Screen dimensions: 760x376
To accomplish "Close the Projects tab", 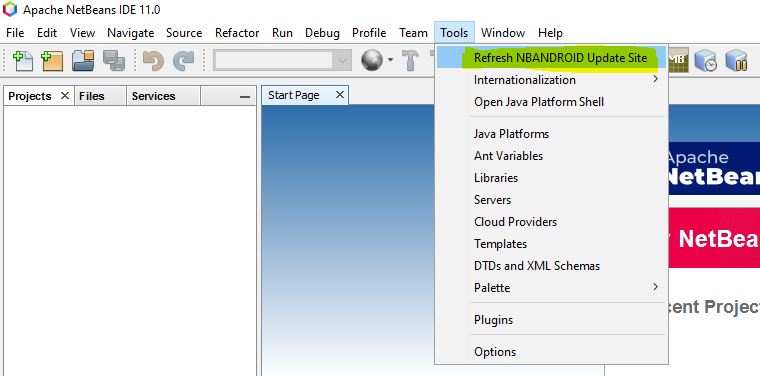I will 65,95.
